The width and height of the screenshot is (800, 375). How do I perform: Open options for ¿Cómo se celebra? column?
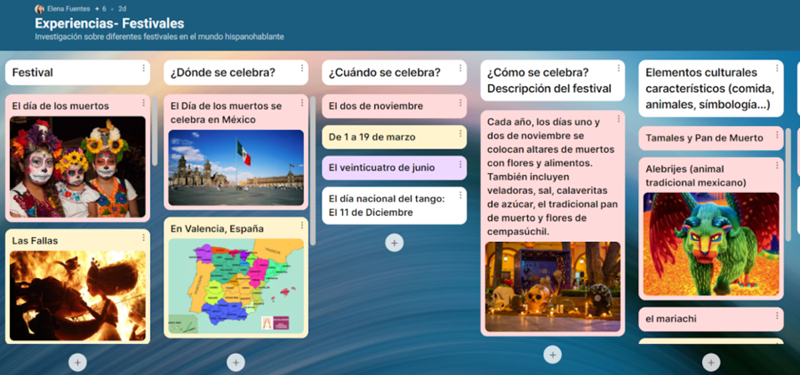click(618, 68)
